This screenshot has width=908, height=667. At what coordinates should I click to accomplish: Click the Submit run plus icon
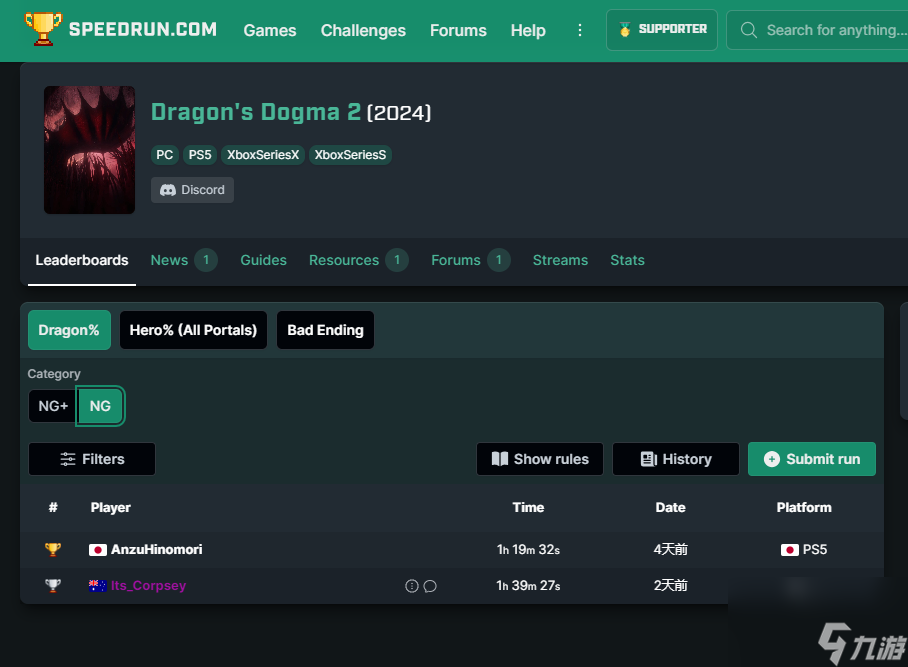(771, 459)
